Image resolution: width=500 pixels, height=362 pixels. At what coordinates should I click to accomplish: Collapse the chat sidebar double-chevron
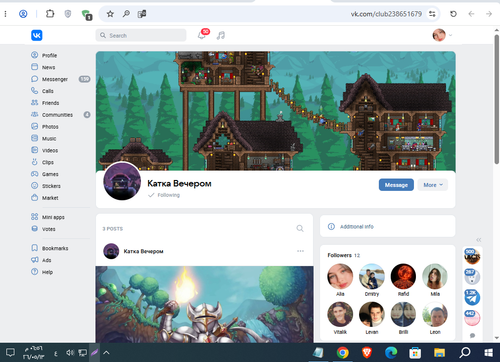pos(479,240)
